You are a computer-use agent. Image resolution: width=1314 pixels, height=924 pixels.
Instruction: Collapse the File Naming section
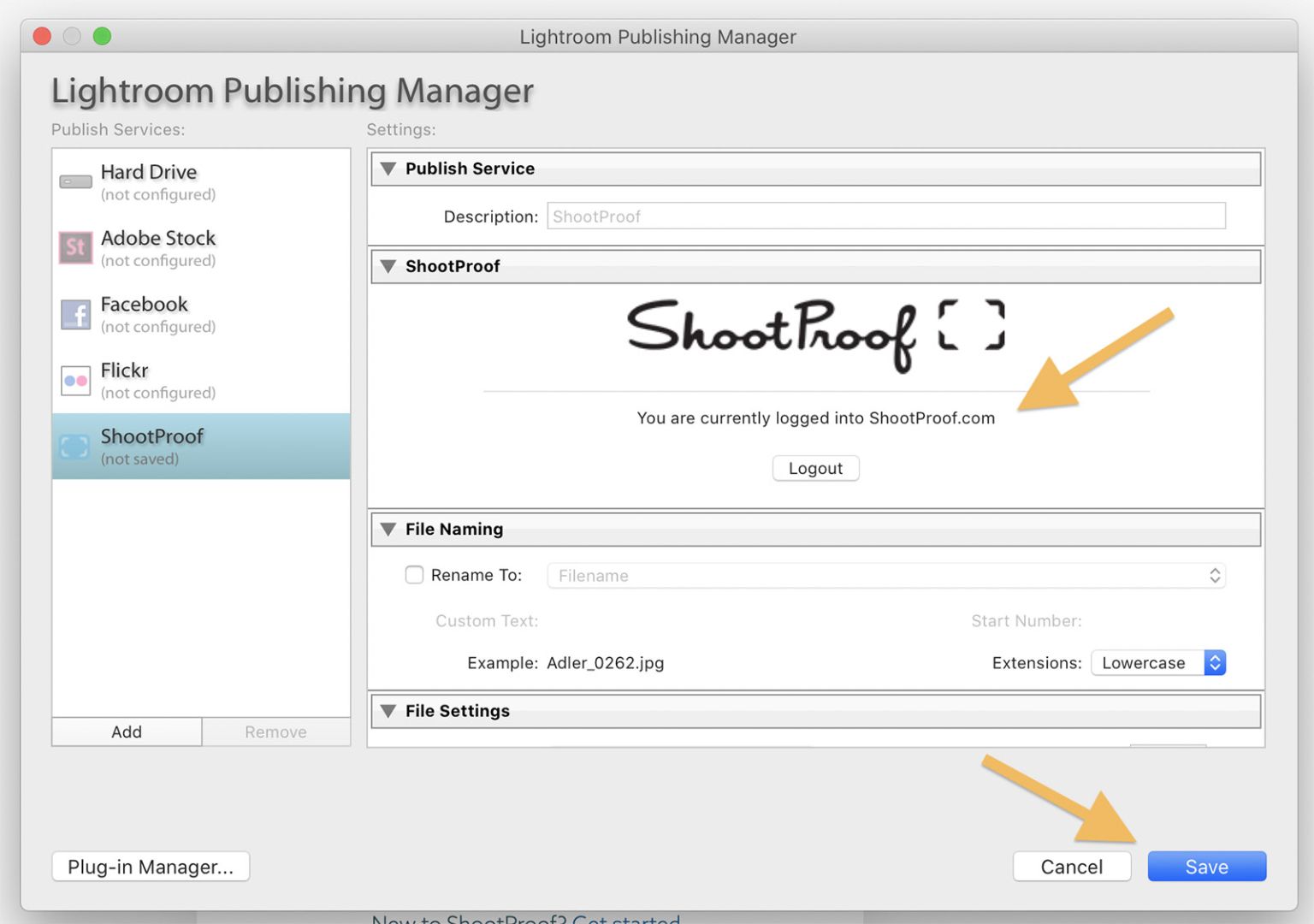pyautogui.click(x=388, y=529)
